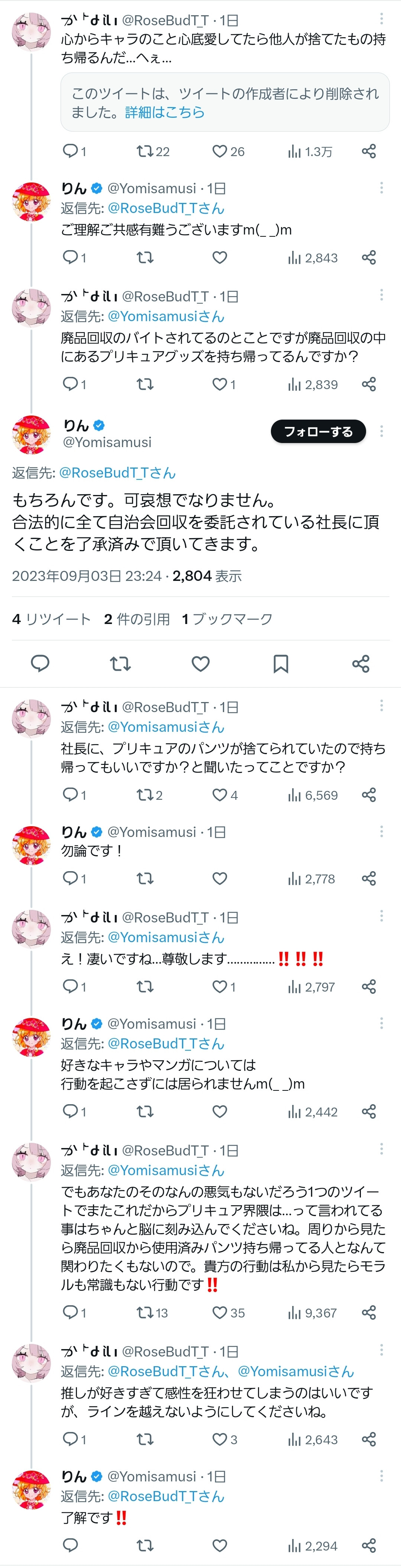Open the more options menu beside フォローする
The width and height of the screenshot is (401, 1568).
point(382,431)
